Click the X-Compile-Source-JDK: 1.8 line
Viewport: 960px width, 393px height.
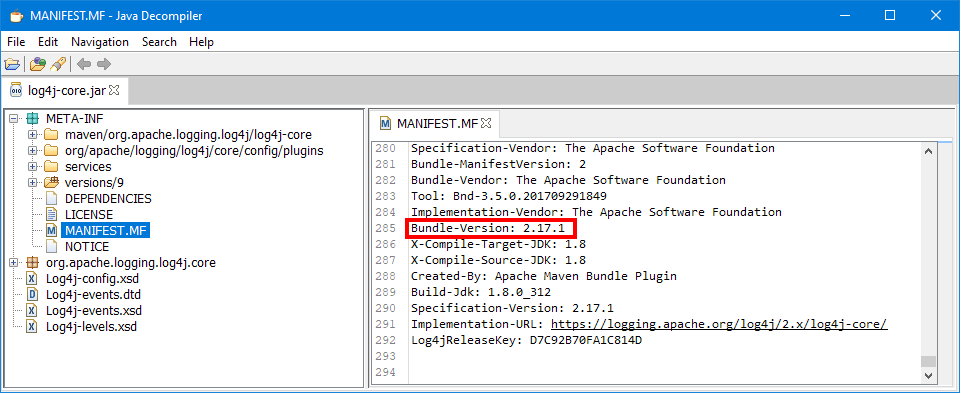point(498,260)
